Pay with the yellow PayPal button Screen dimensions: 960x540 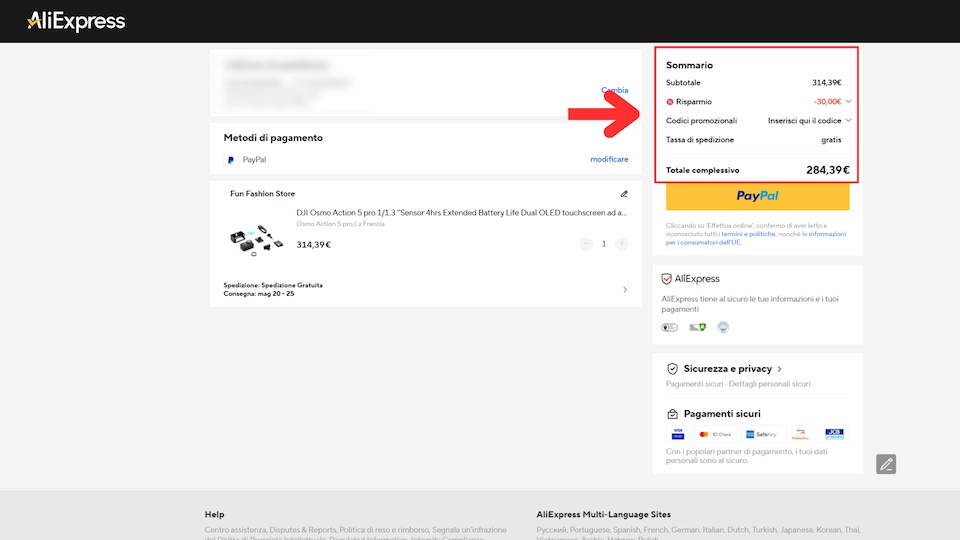tap(757, 197)
